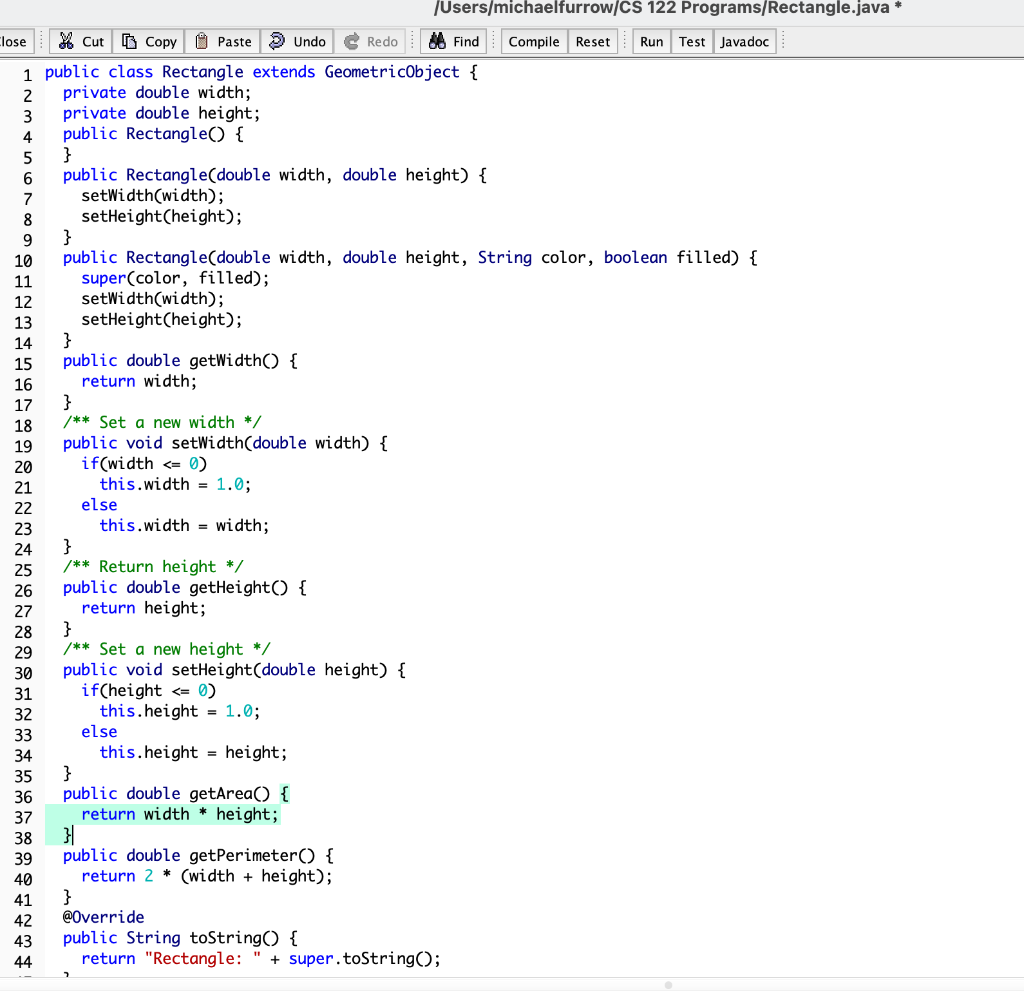Click the Paste clipboard icon
The image size is (1024, 991).
pyautogui.click(x=202, y=41)
